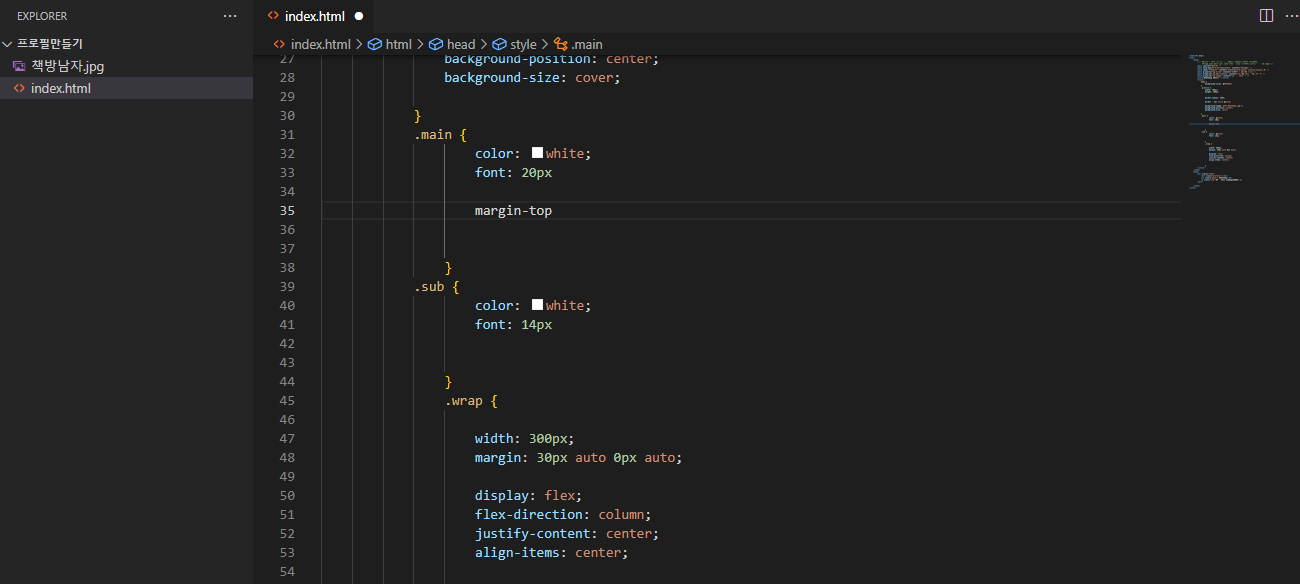Click the split editor right icon
1300x584 pixels.
pos(1266,16)
